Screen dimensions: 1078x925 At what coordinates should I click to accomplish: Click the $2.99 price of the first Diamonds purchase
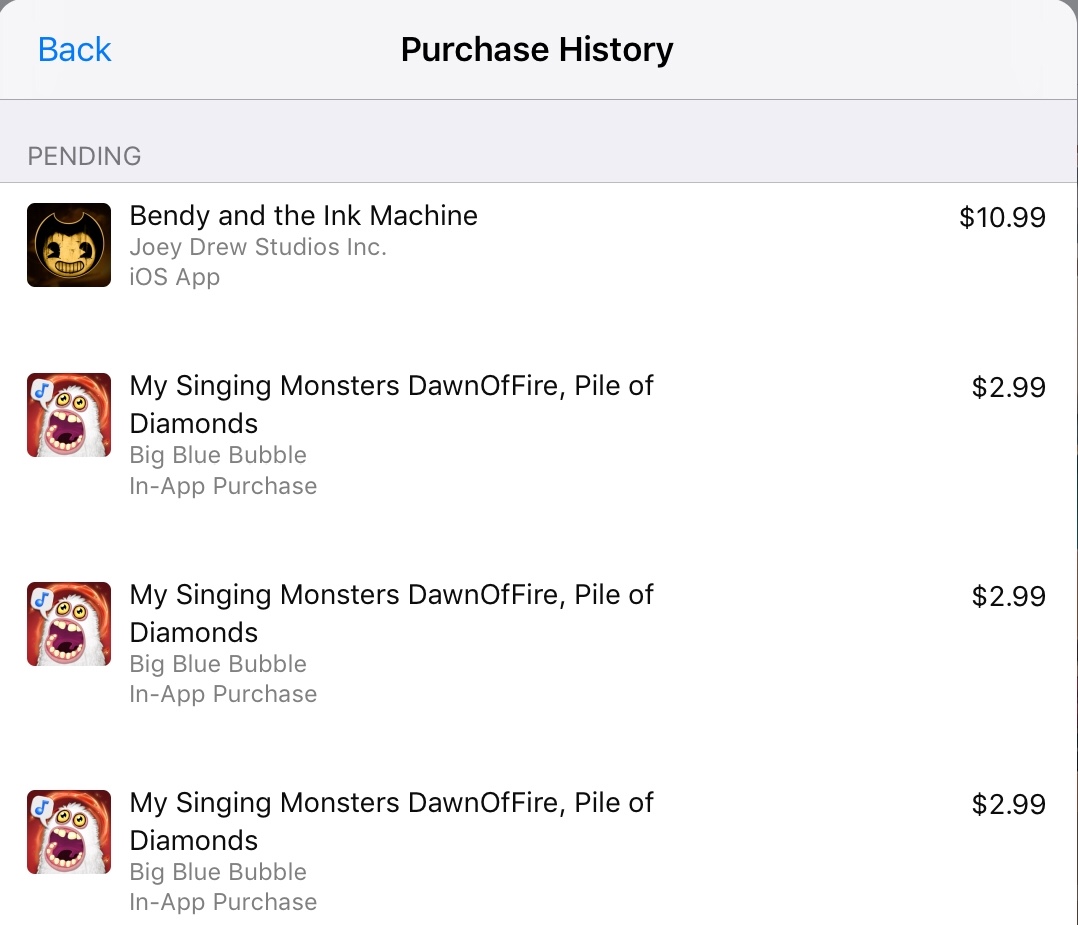(x=1008, y=388)
